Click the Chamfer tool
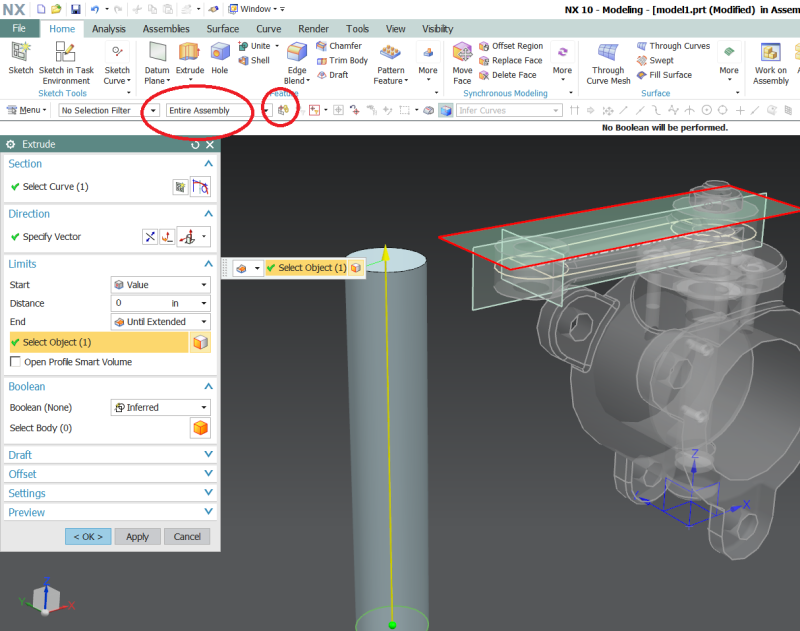 point(339,46)
